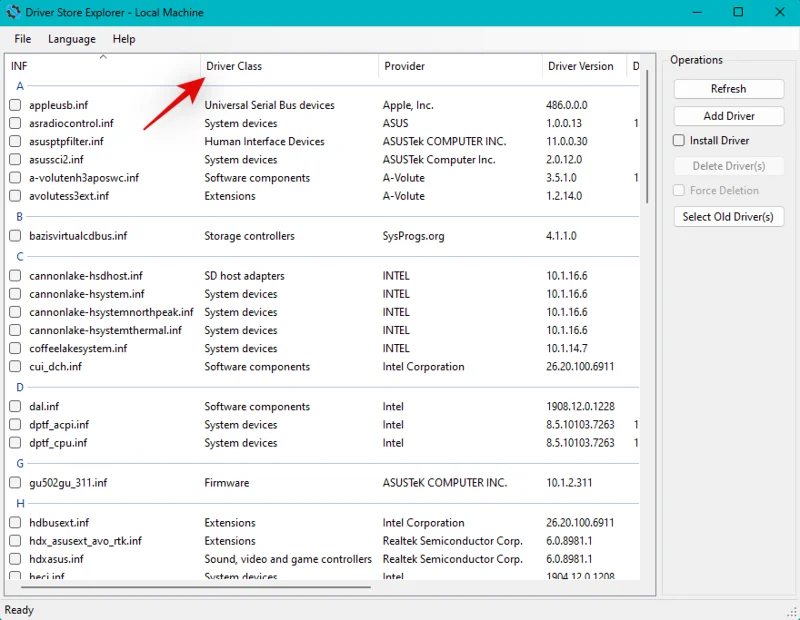Viewport: 800px width, 620px height.
Task: Select the bazisvirtualcdbus.inf checkbox
Action: (x=15, y=236)
